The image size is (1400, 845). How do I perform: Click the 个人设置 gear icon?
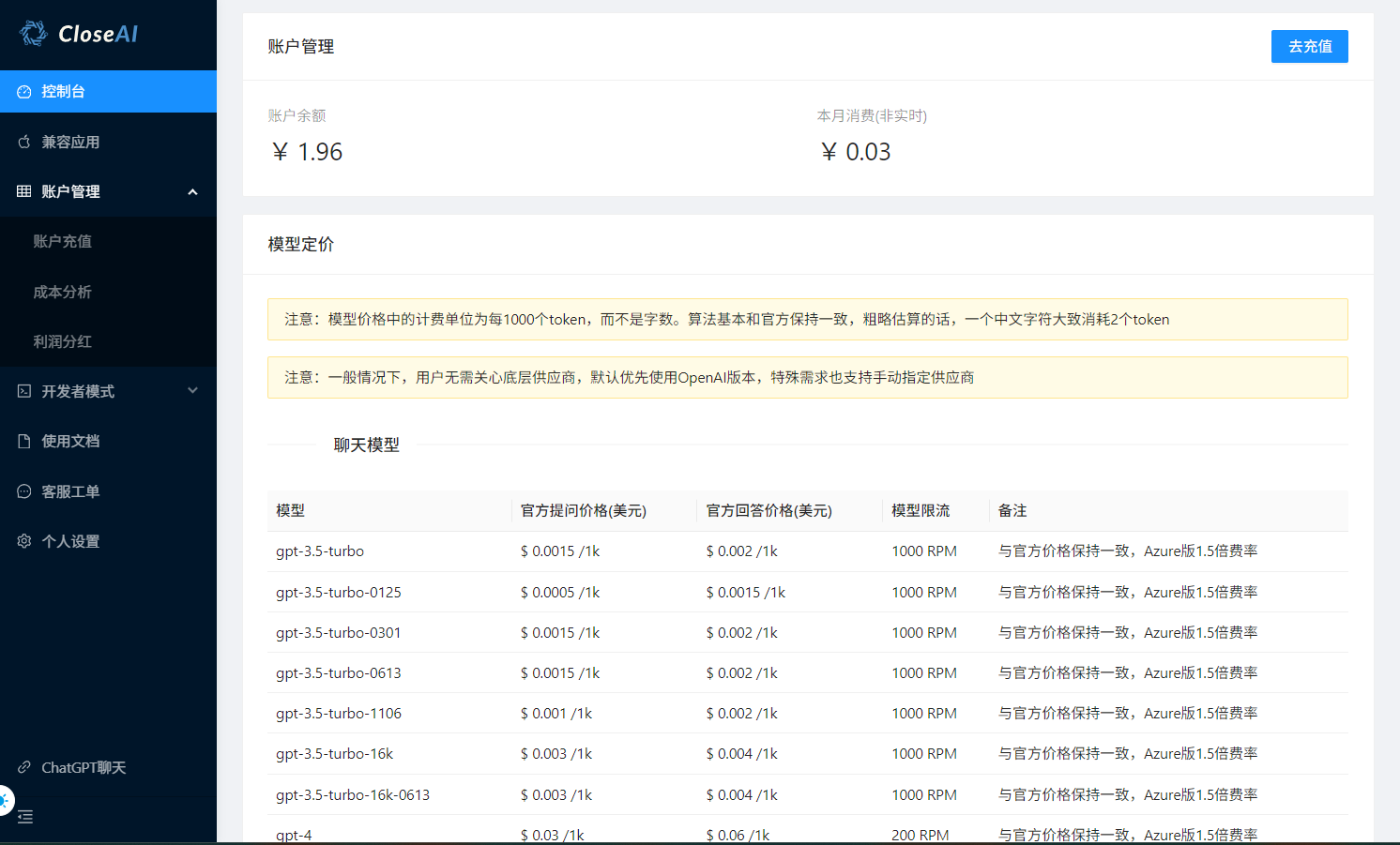[x=24, y=541]
